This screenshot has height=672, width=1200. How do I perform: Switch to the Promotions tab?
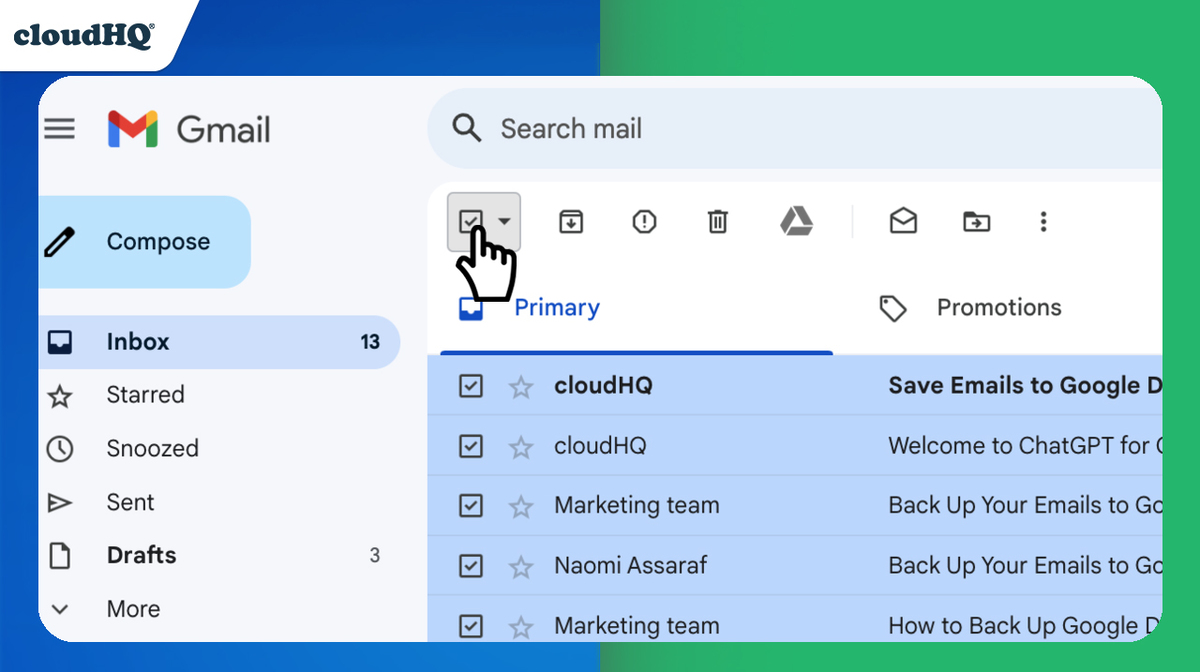click(x=998, y=307)
